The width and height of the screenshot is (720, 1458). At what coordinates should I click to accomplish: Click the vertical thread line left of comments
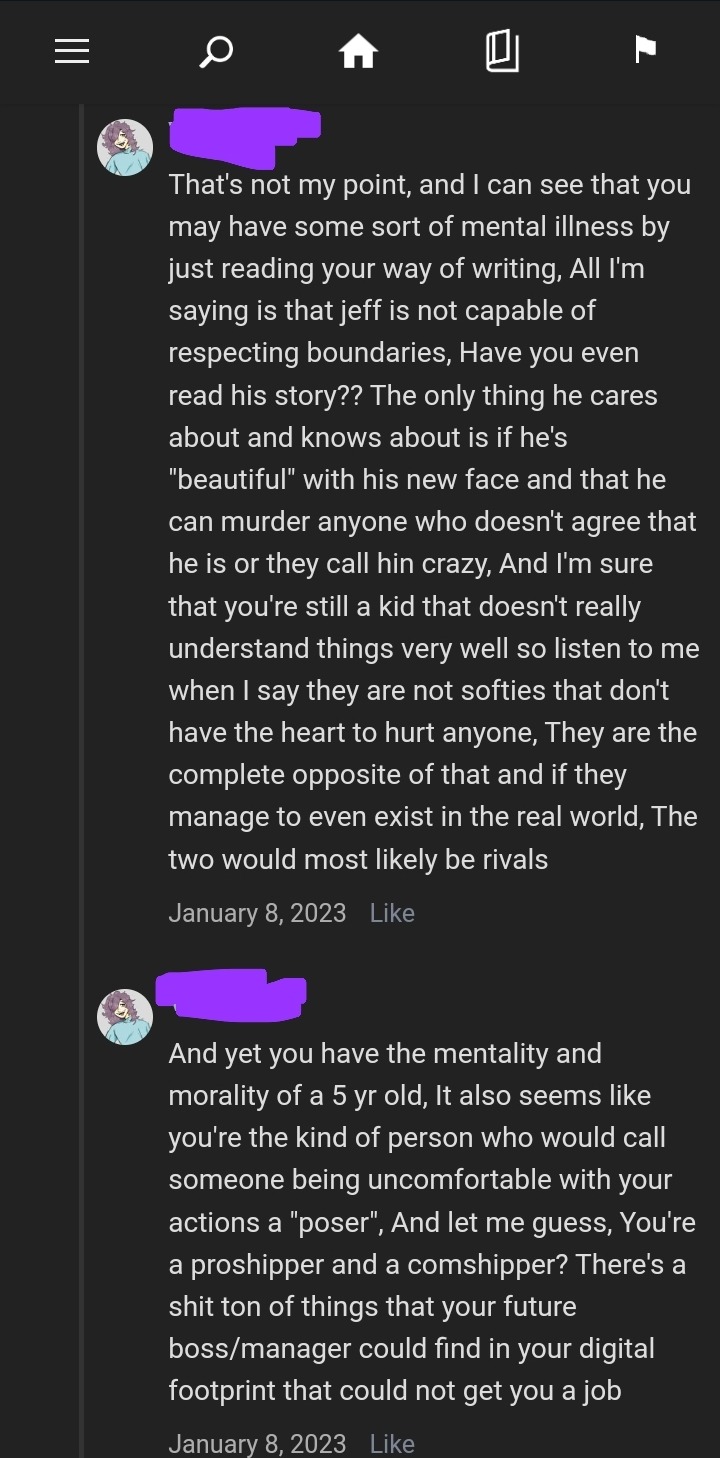coord(82,700)
